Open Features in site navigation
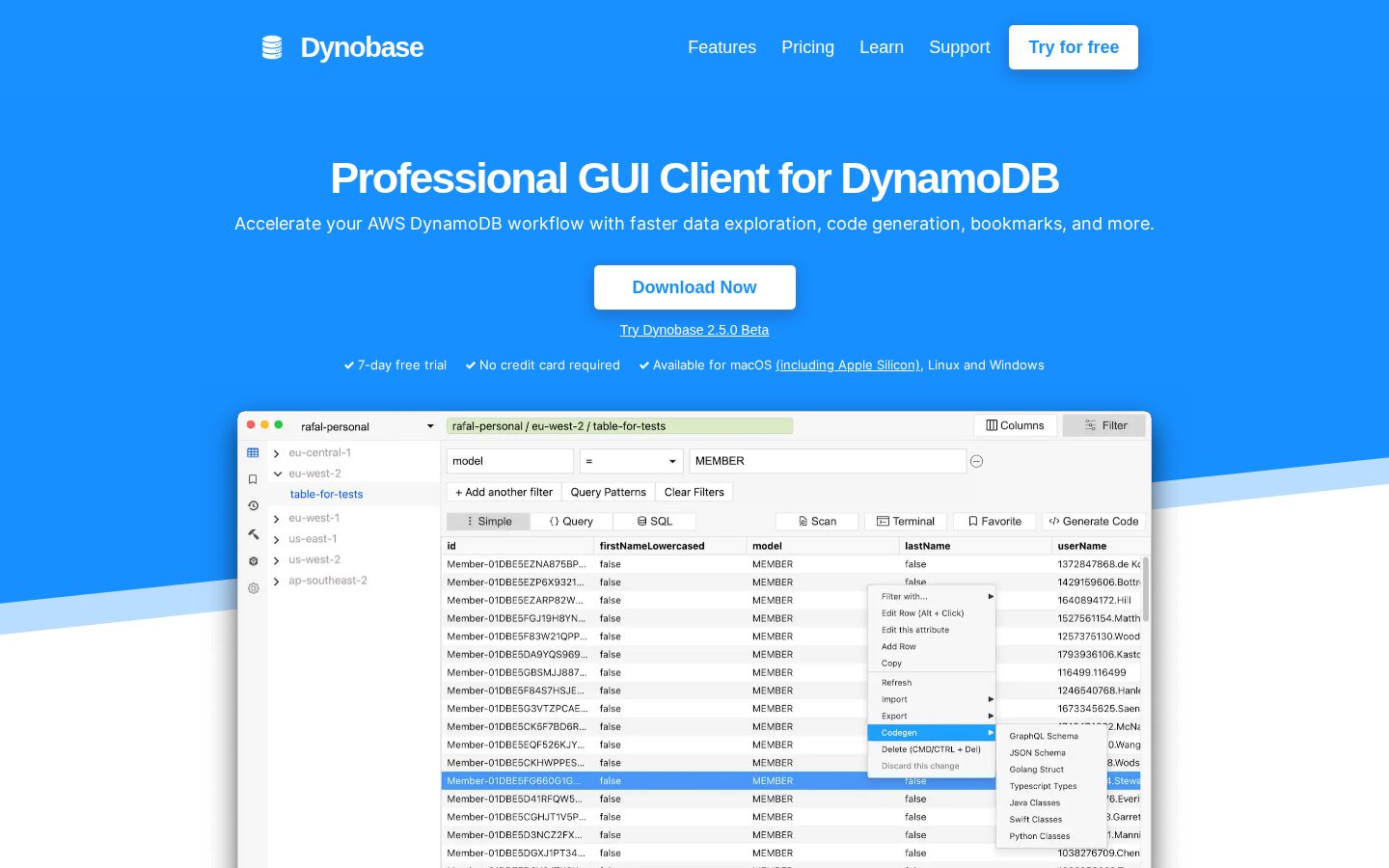The image size is (1389, 868). [x=722, y=47]
